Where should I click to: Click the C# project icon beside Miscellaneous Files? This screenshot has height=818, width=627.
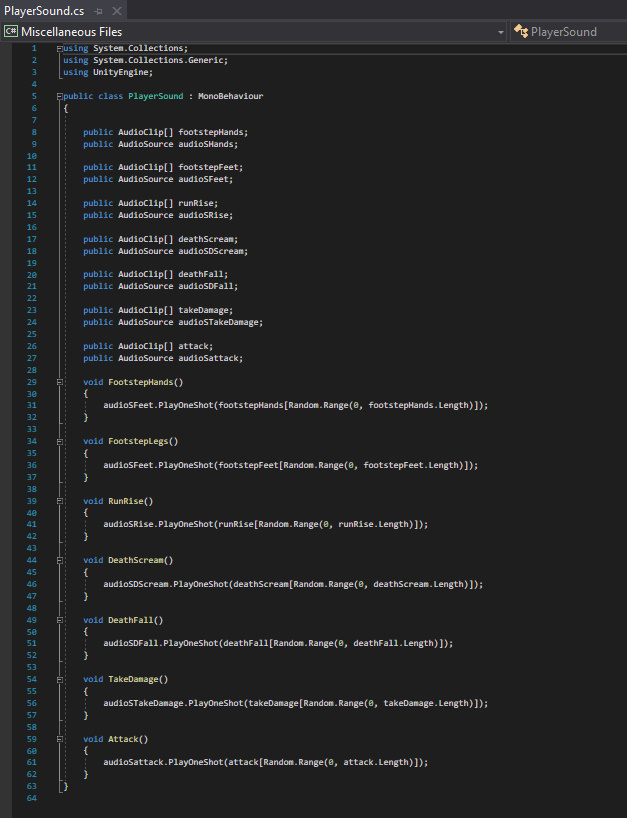pyautogui.click(x=11, y=32)
